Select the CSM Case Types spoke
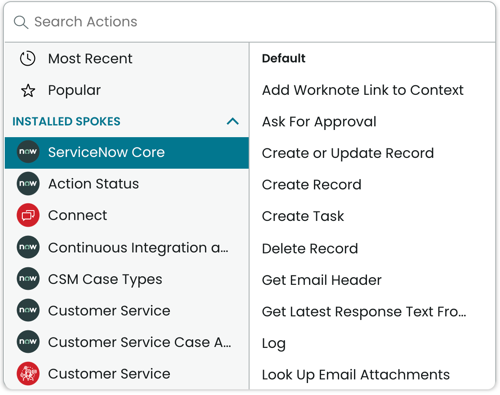 pyautogui.click(x=127, y=279)
